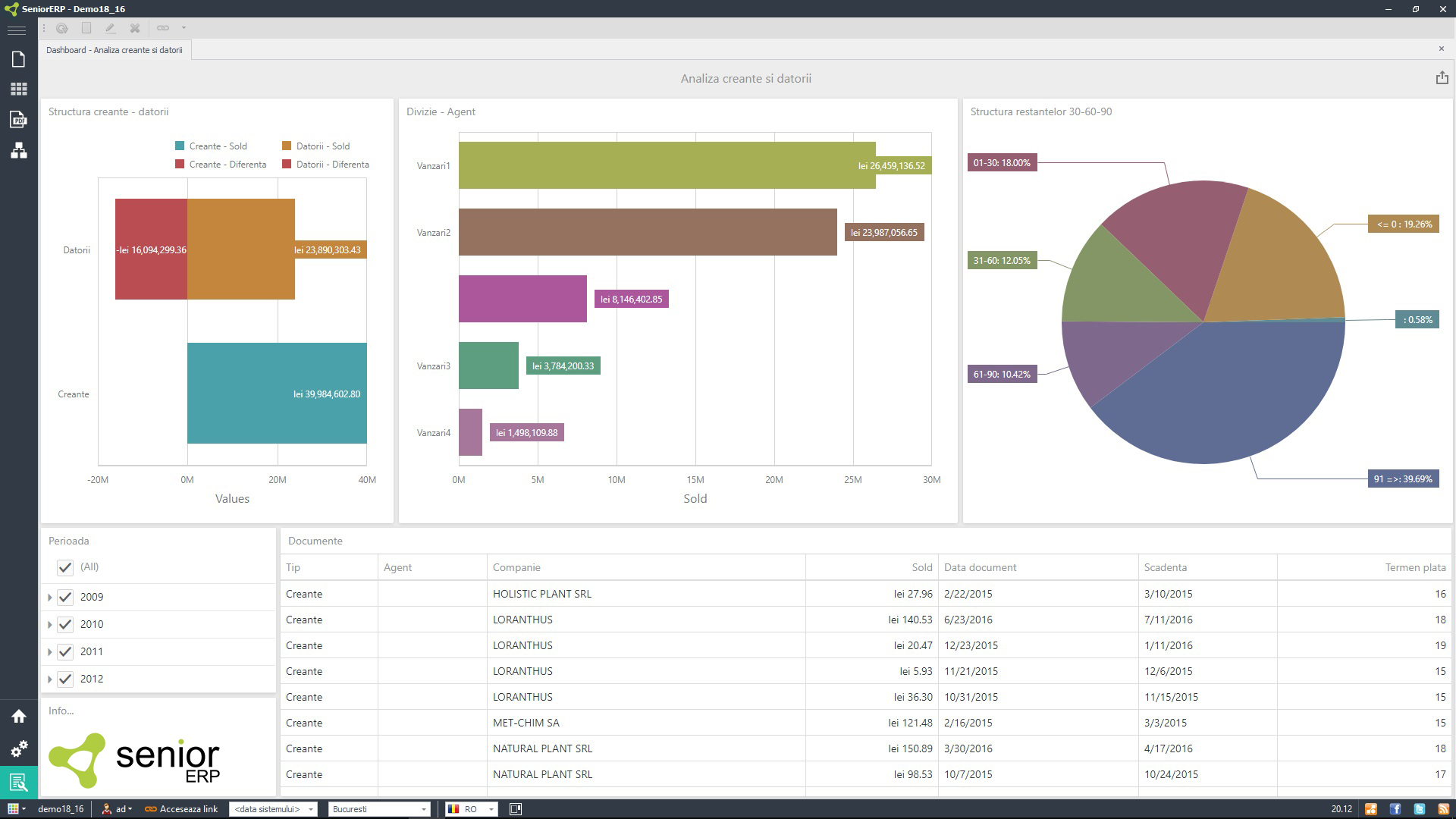Open the Facebook icon in status bar
This screenshot has height=819, width=1456.
(1395, 809)
